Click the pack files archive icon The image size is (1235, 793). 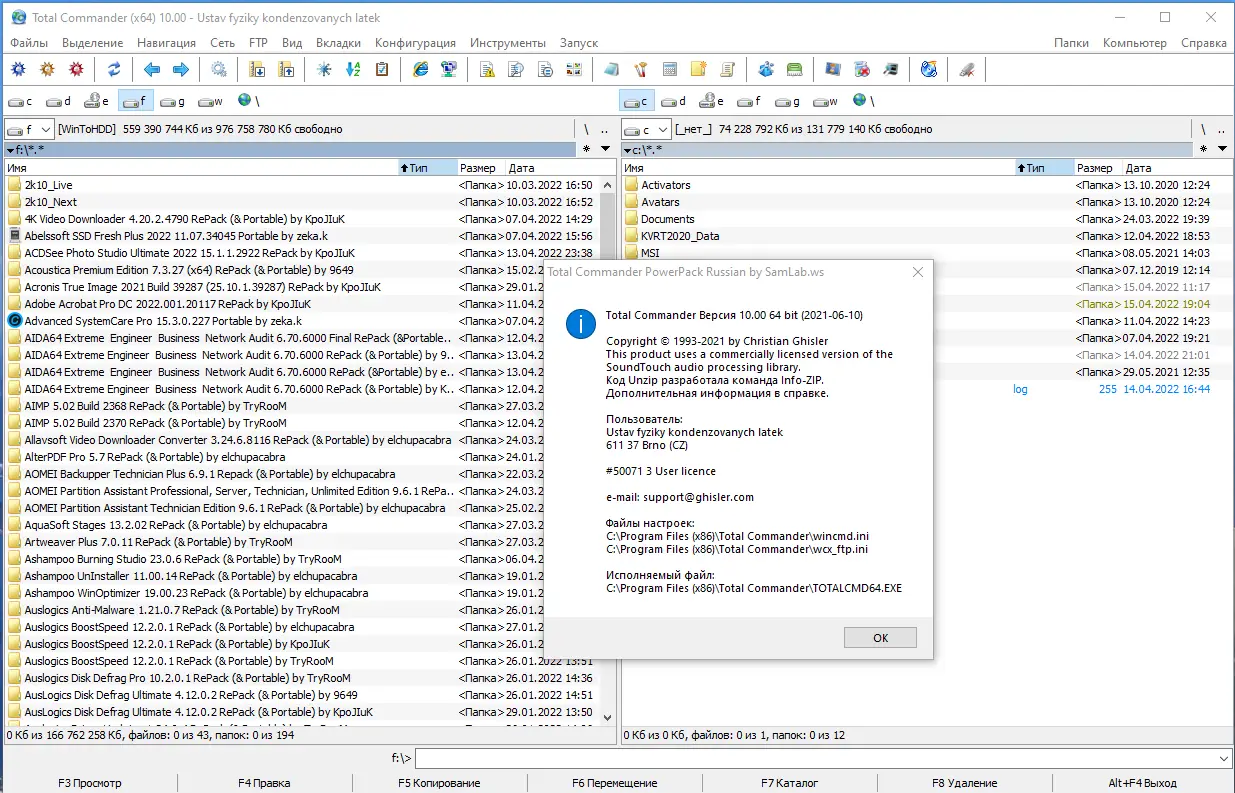pos(257,69)
